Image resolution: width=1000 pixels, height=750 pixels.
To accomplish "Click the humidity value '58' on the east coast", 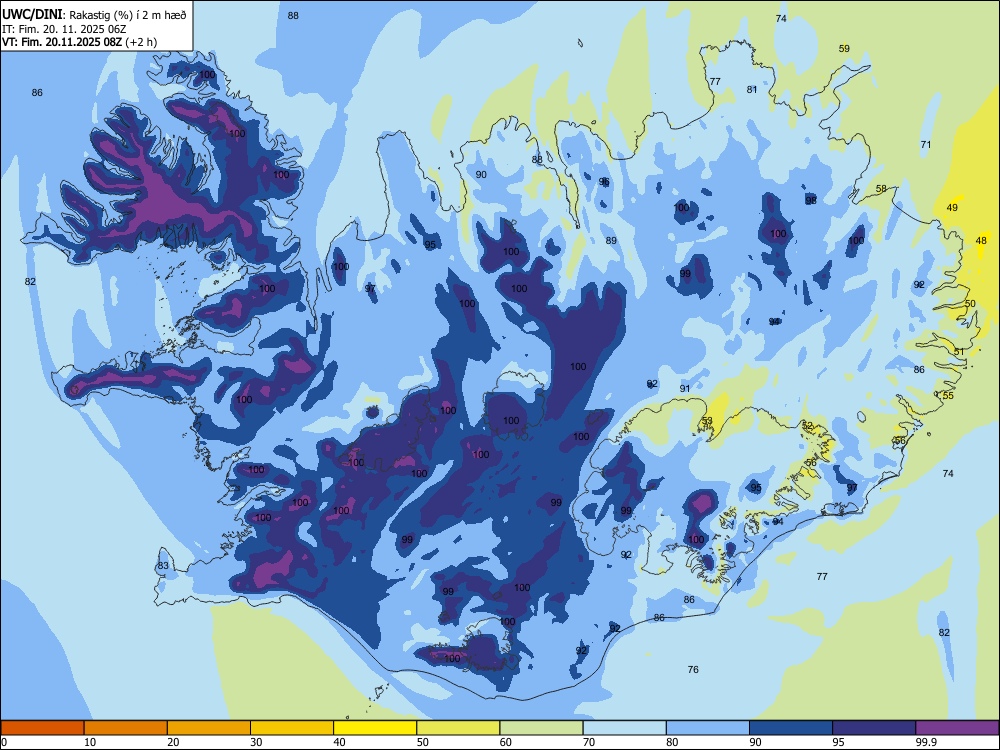I will click(x=881, y=189).
